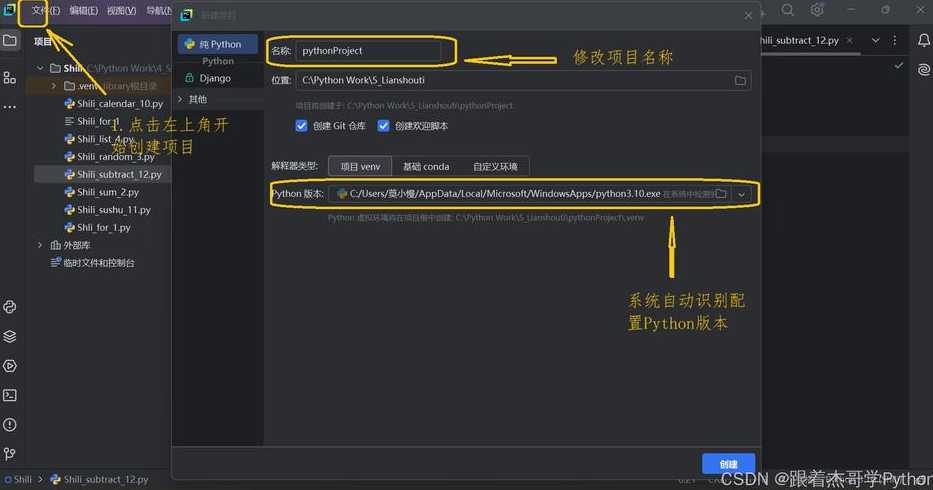This screenshot has width=933, height=490.
Task: Select the Project venv interpreter type
Action: point(360,167)
